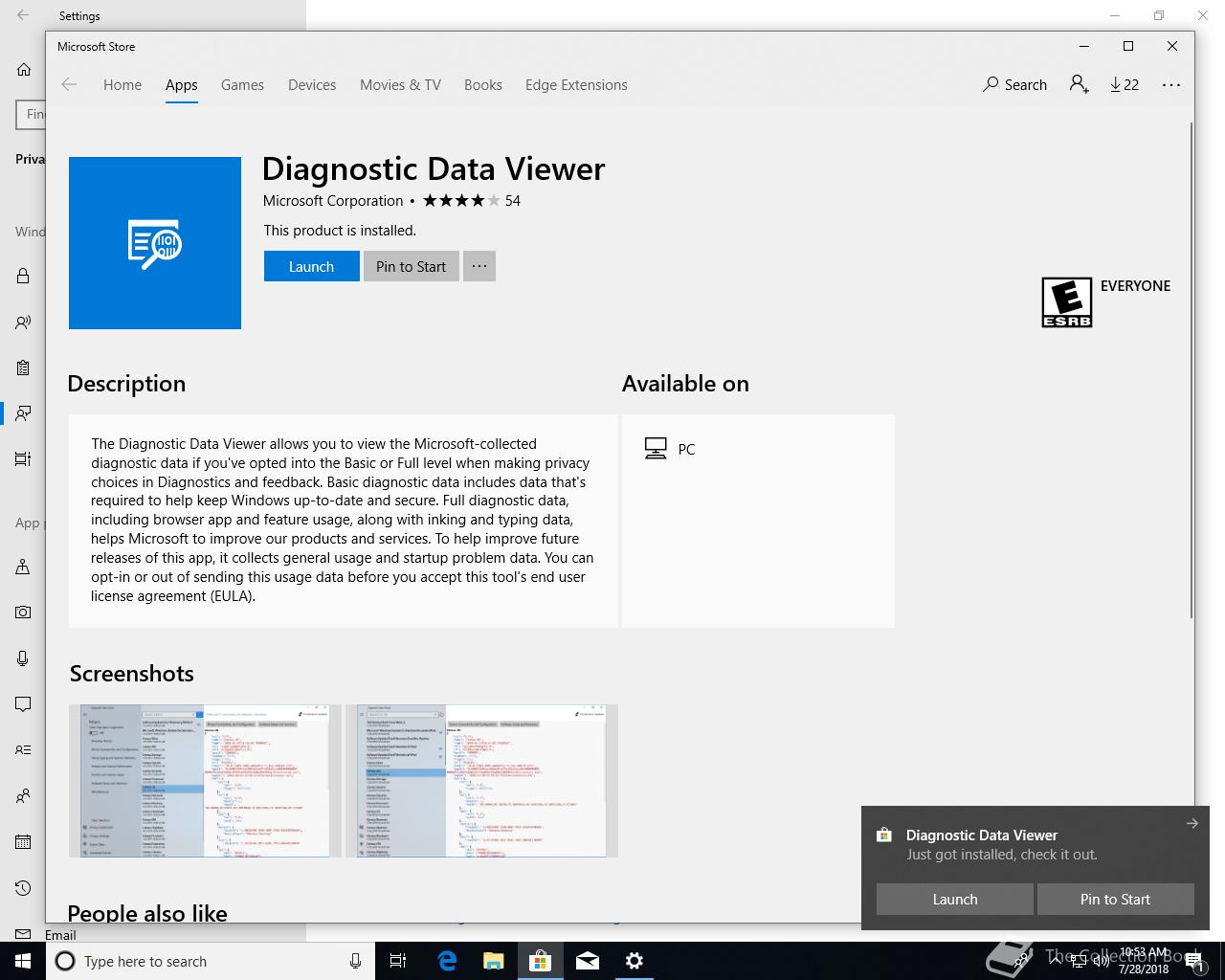This screenshot has width=1225, height=980.
Task: Select Diagnostics & feedback Settings sidebar icon
Action: point(23,413)
